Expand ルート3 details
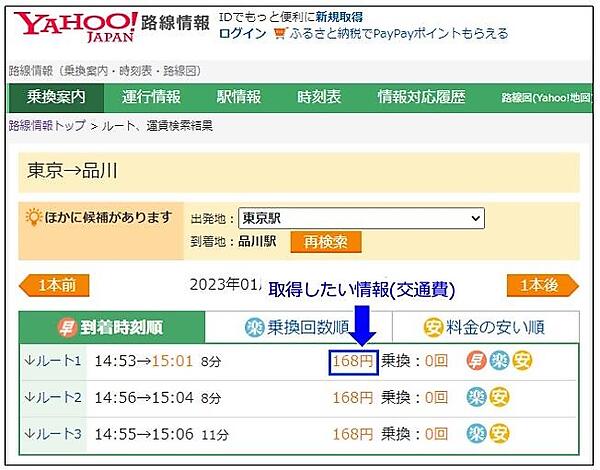 coord(53,434)
